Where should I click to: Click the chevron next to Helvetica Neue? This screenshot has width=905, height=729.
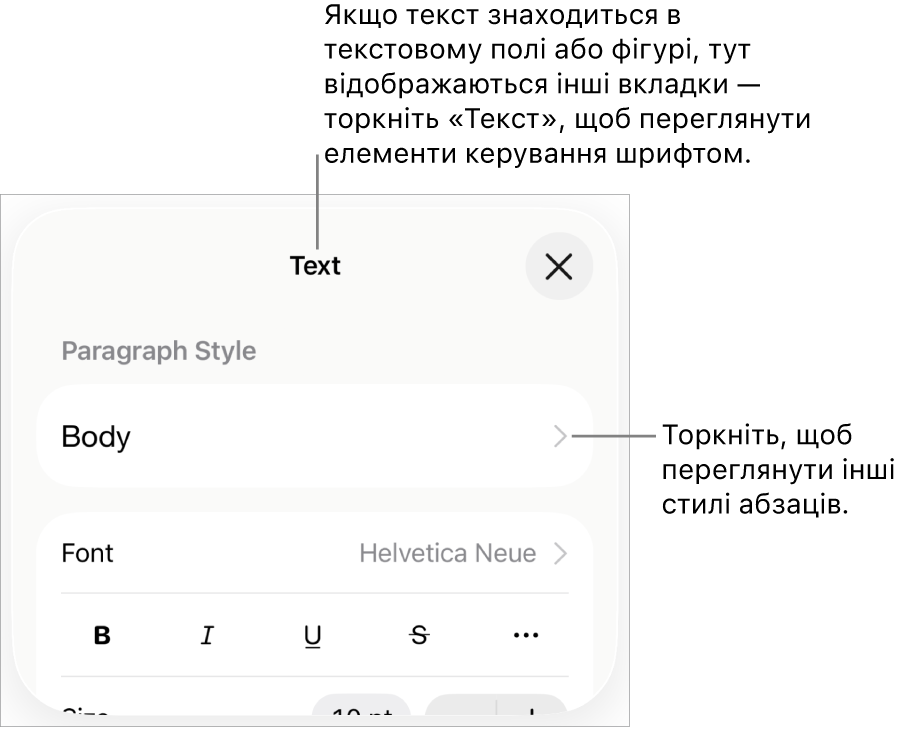(561, 553)
